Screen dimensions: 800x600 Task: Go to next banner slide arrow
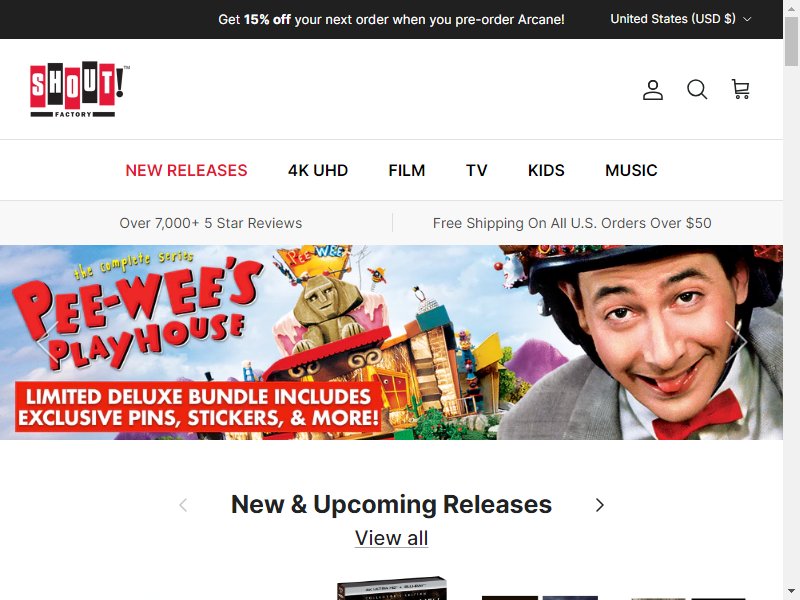[x=736, y=342]
